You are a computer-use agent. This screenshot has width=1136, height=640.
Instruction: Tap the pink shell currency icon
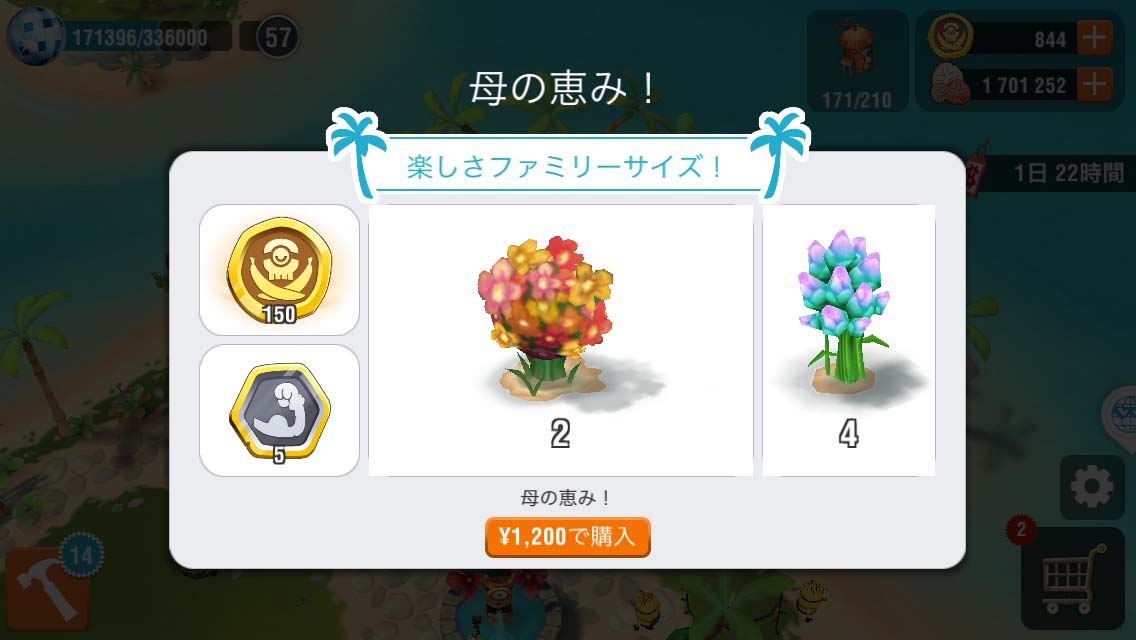950,85
